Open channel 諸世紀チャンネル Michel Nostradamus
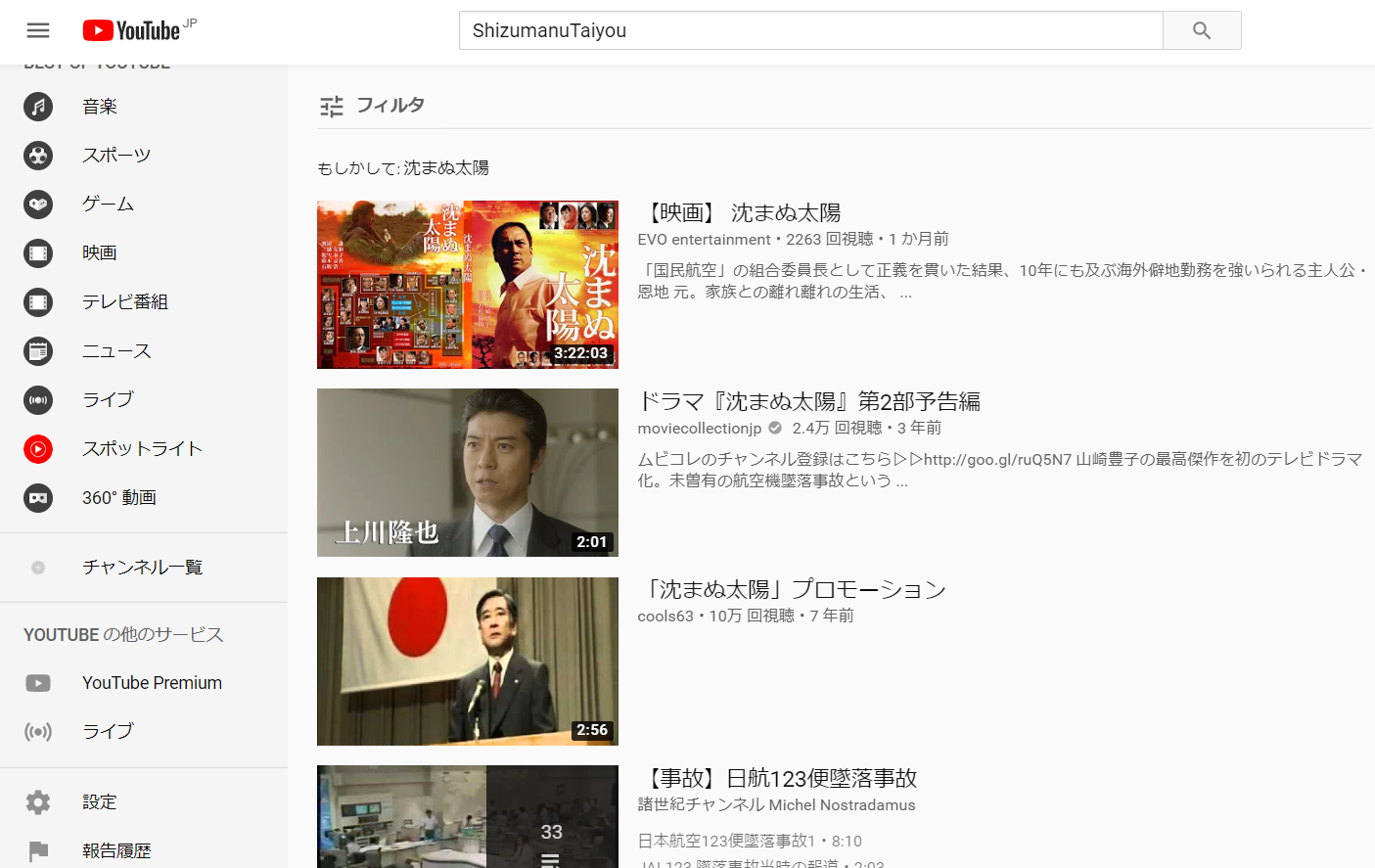 pyautogui.click(x=777, y=805)
